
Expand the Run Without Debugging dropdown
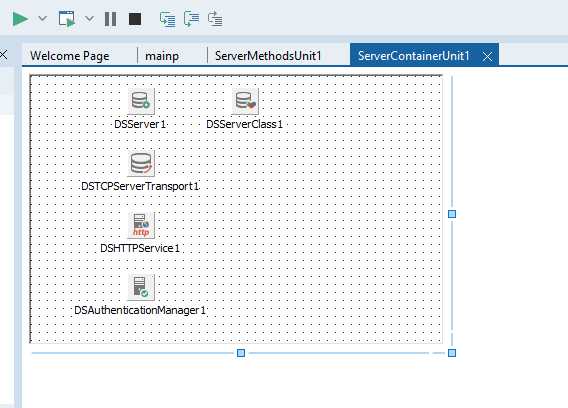point(89,18)
